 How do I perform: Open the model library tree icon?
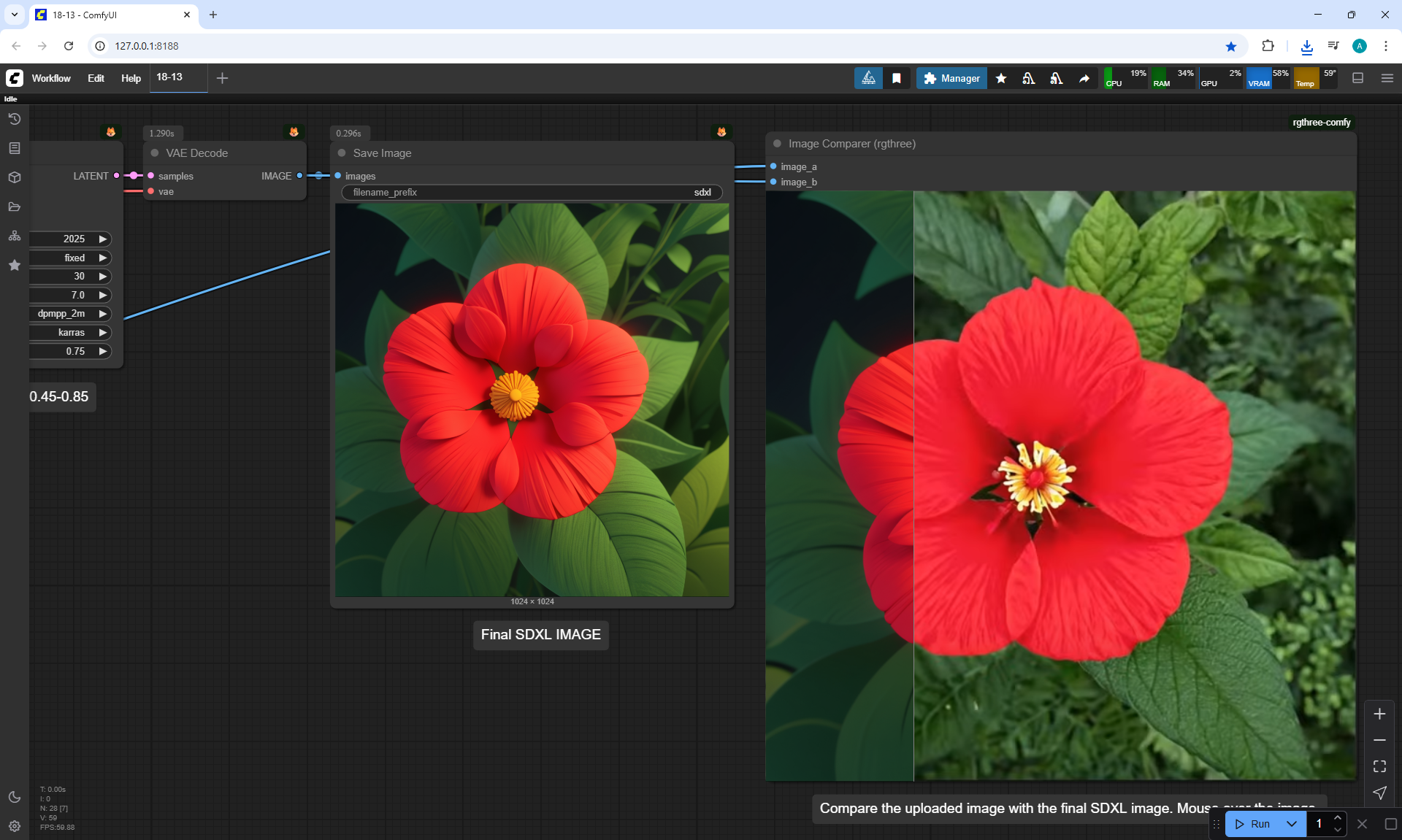14,236
